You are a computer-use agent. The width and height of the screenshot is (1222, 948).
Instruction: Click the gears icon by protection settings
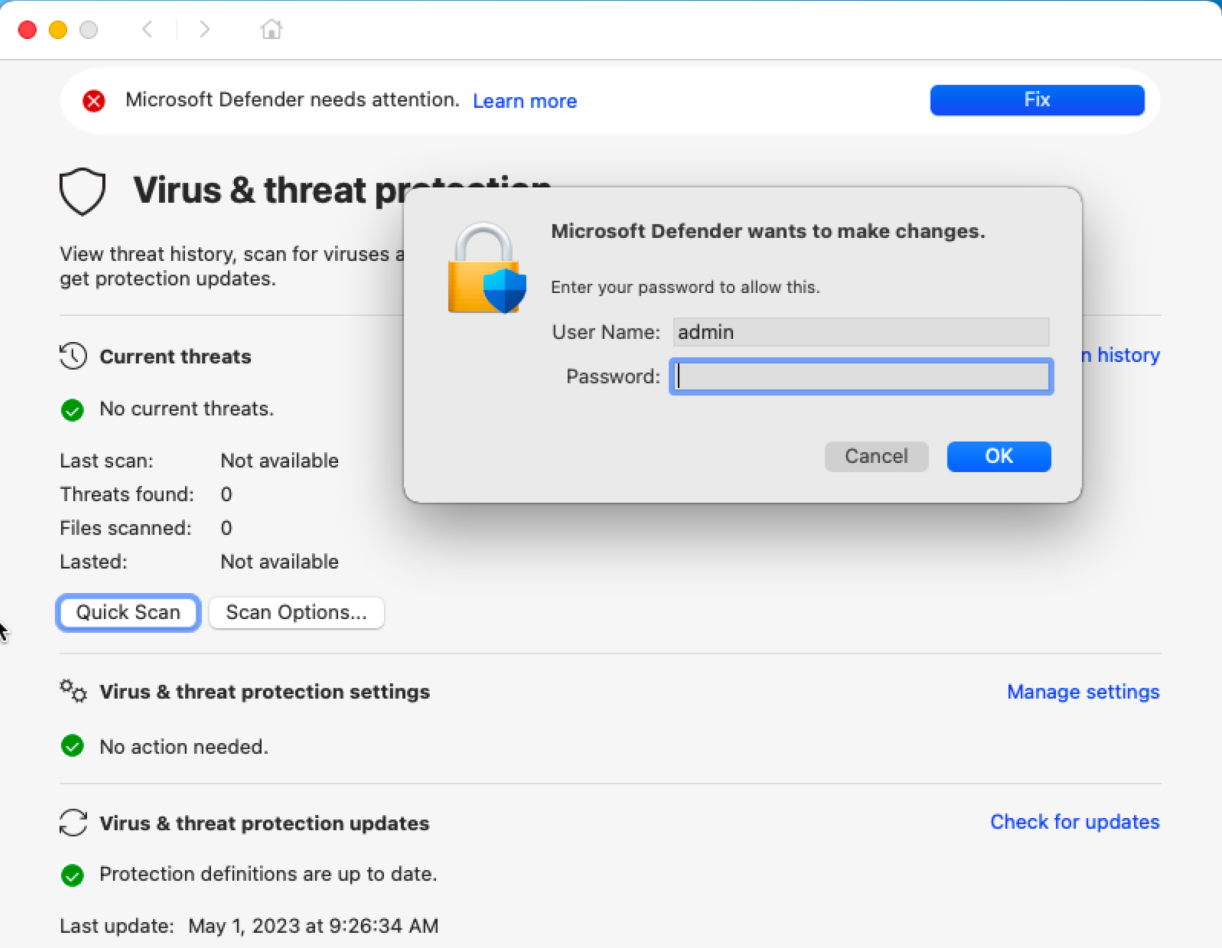[x=73, y=690]
